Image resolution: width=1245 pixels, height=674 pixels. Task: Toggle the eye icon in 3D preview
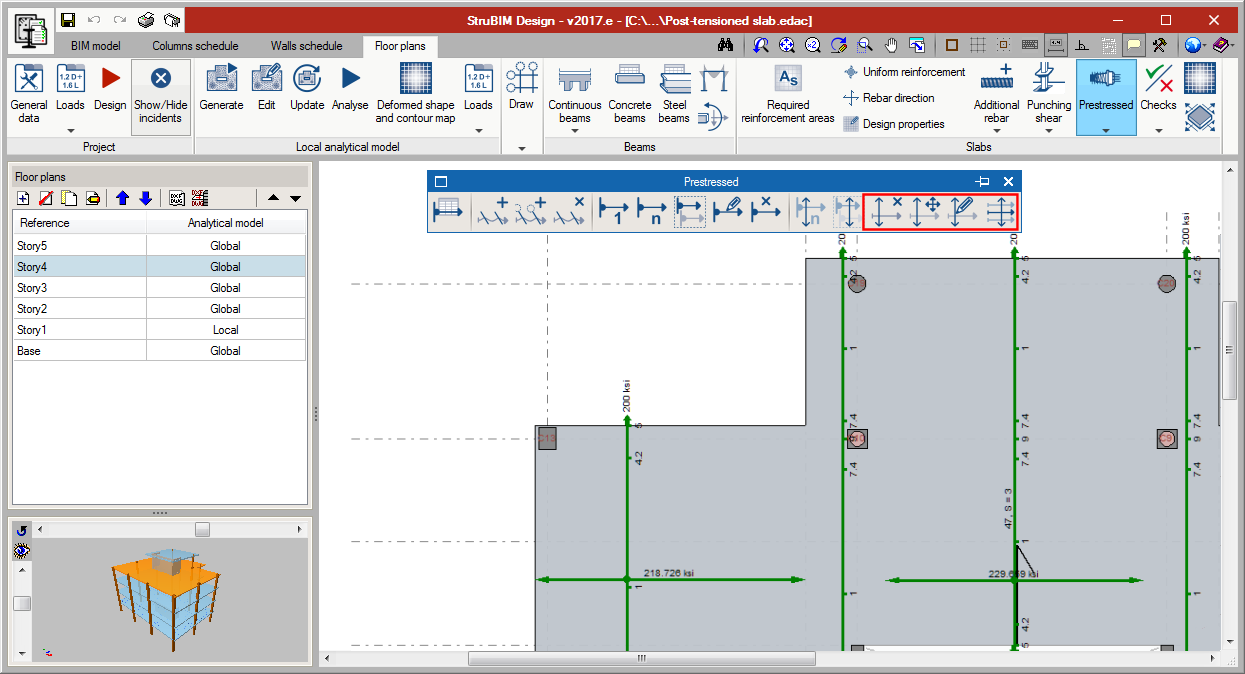21,551
